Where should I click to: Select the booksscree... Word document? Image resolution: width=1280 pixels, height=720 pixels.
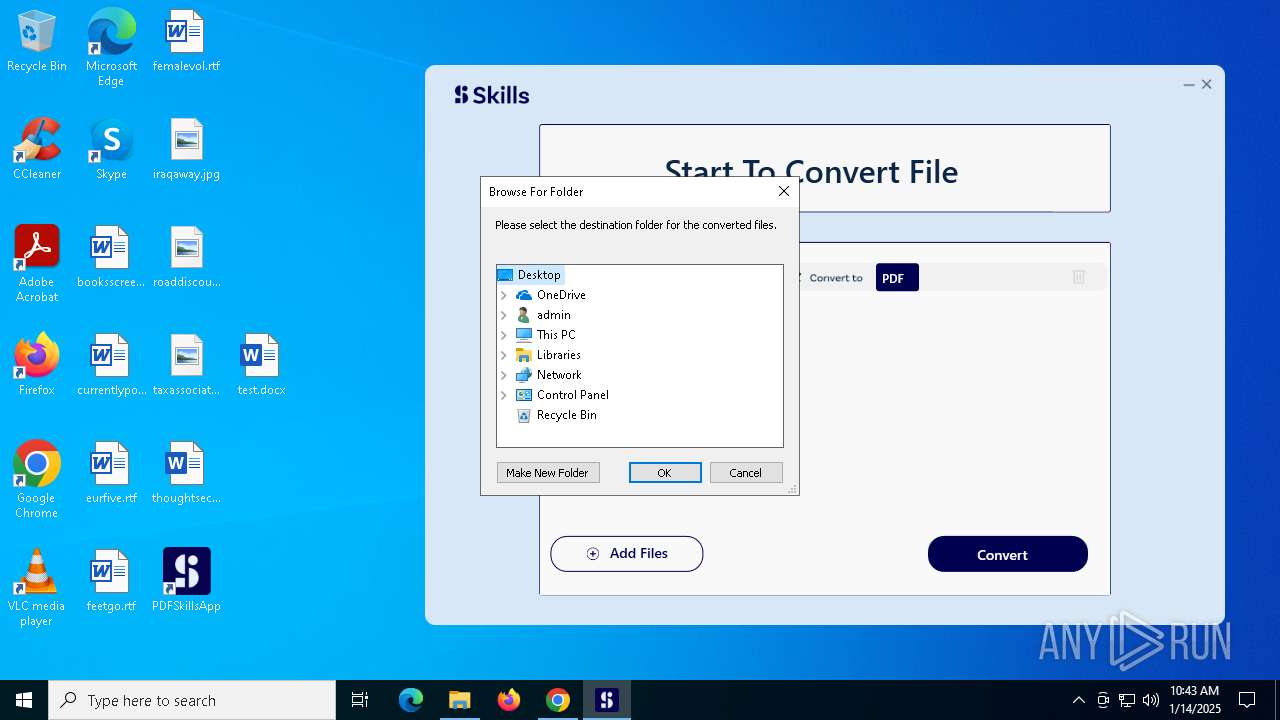click(111, 258)
